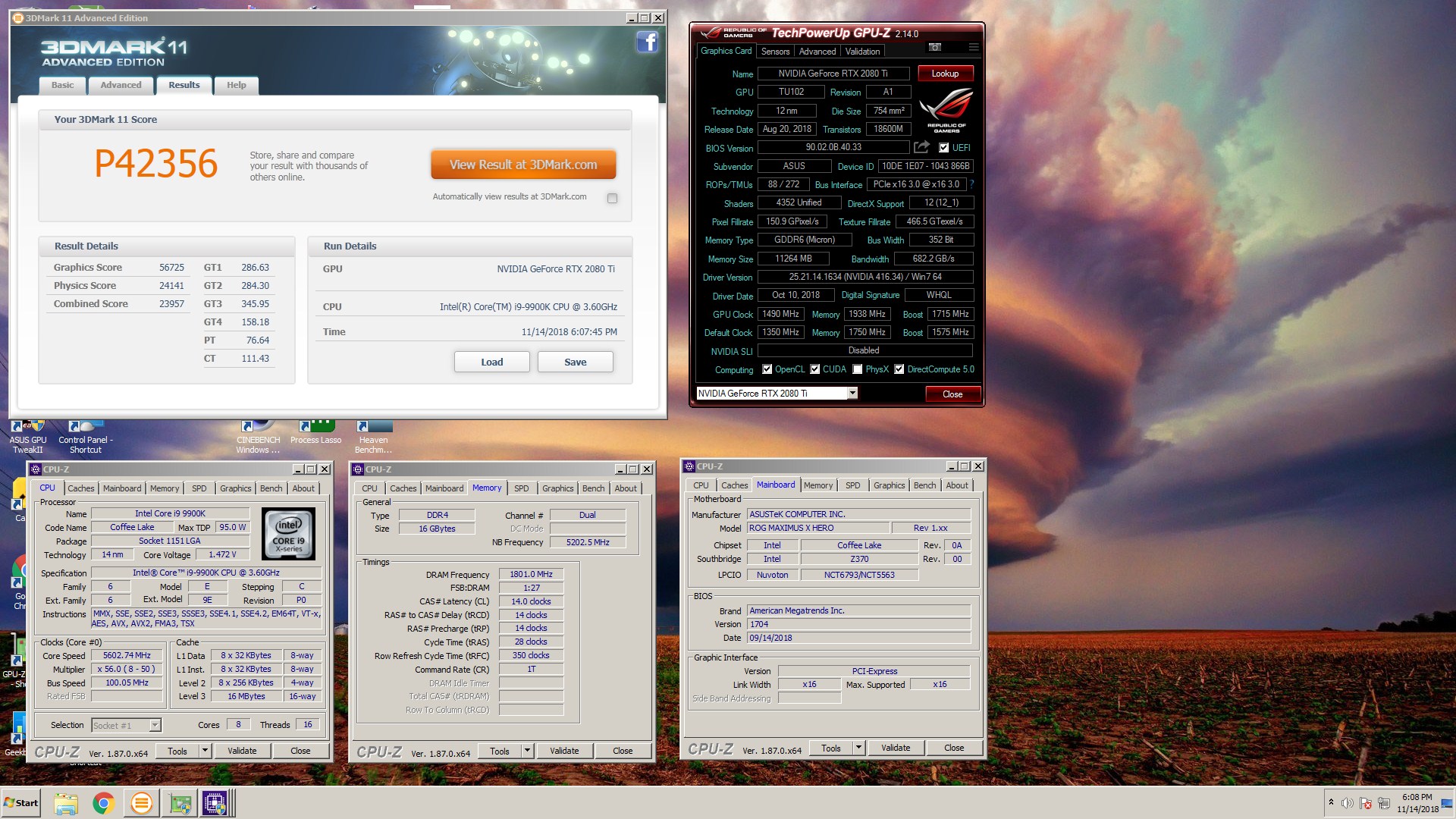The image size is (1456, 819).
Task: Click the red Close button in GPU-Z
Action: tap(952, 394)
